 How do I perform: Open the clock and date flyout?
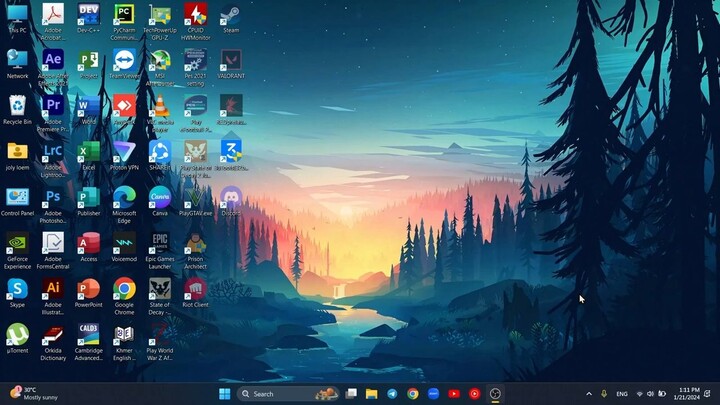point(687,393)
